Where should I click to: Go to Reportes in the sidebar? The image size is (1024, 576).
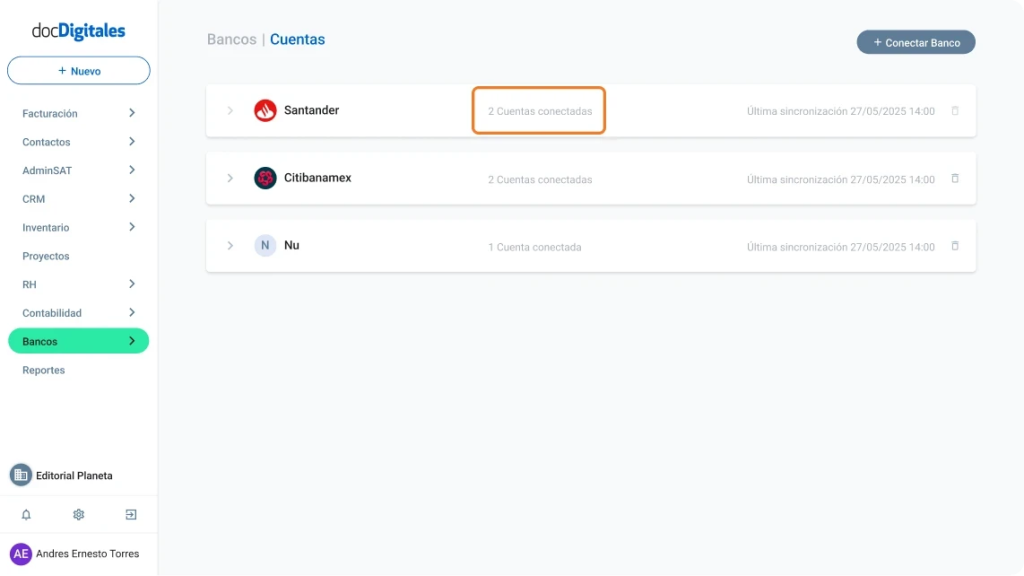click(x=44, y=370)
